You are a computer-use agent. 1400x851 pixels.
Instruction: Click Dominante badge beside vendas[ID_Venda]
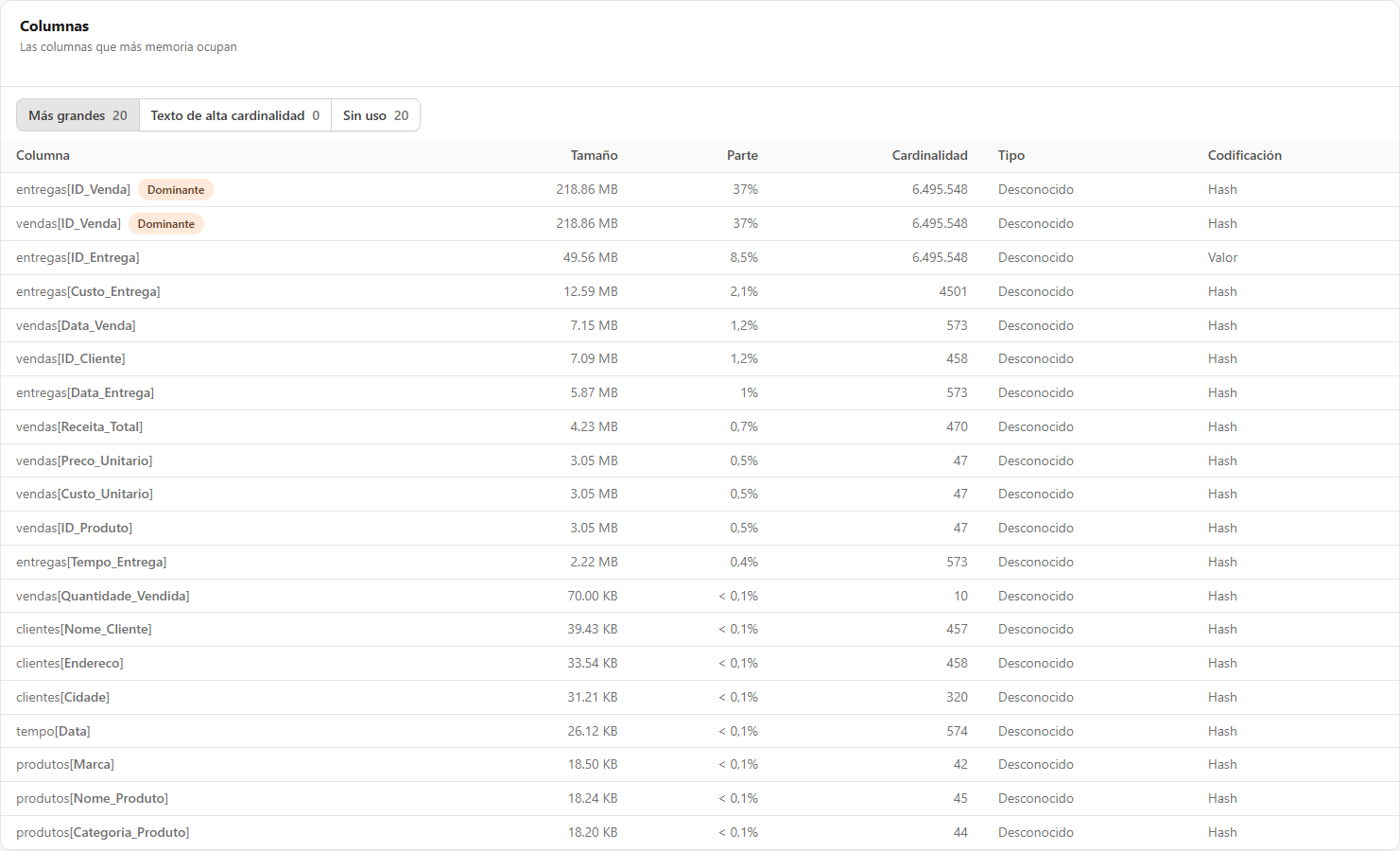[166, 224]
